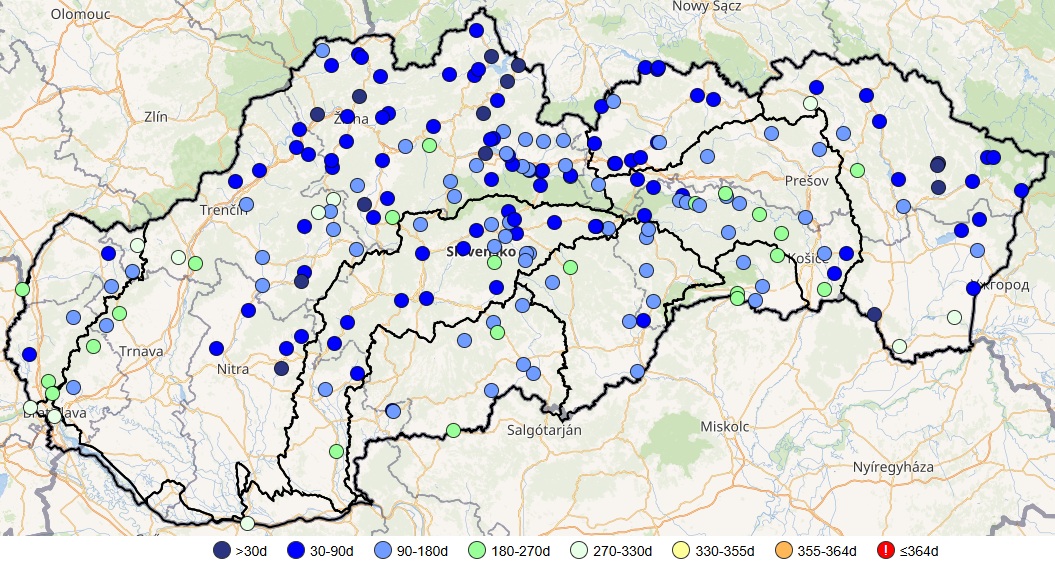
Task: Click the green marker northwest of Salgótarján
Action: (453, 430)
